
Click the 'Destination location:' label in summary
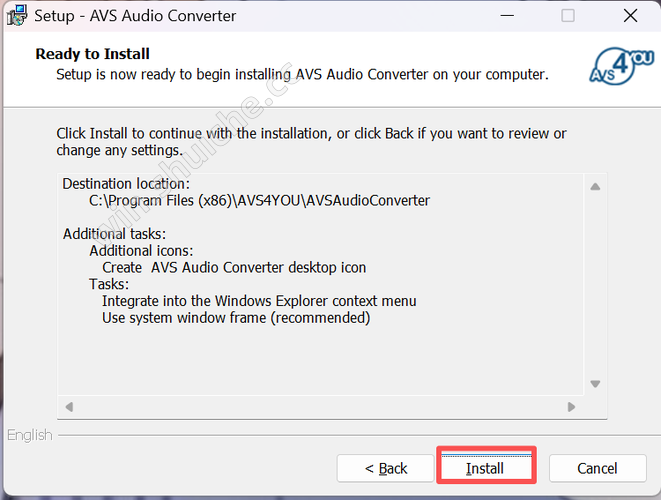click(x=125, y=184)
